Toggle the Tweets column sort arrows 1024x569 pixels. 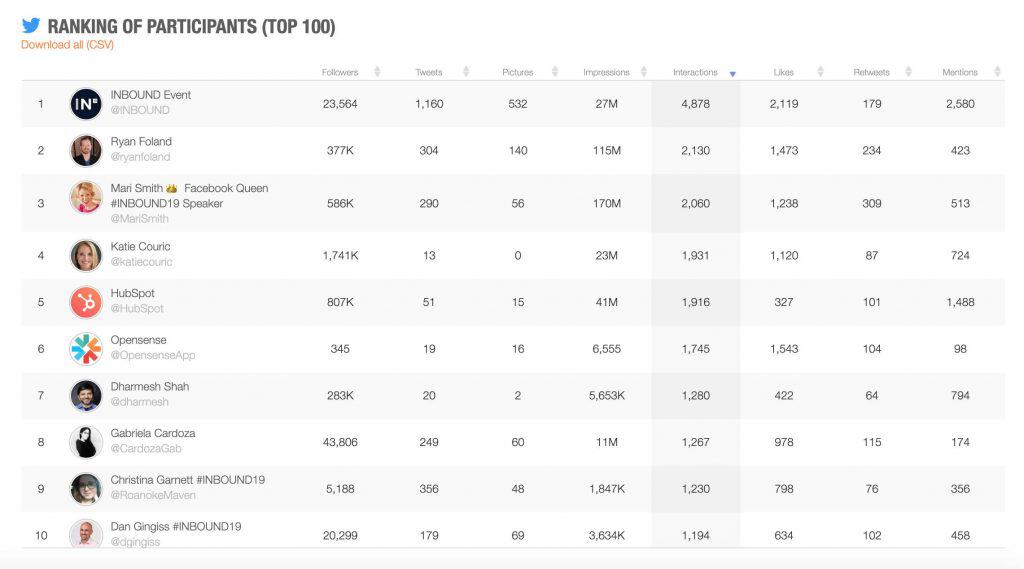466,72
